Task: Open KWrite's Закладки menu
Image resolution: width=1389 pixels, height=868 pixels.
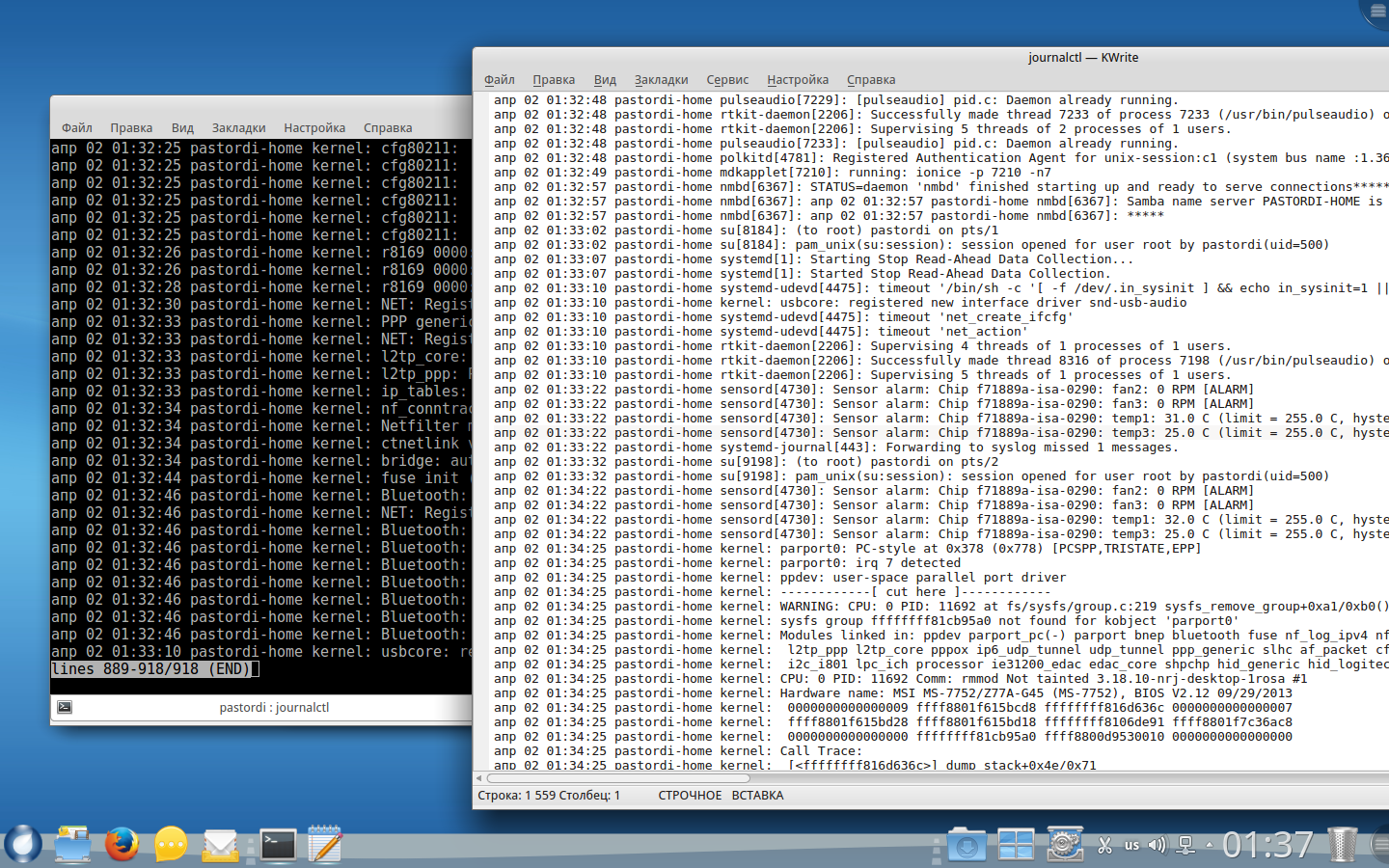Action: point(661,80)
